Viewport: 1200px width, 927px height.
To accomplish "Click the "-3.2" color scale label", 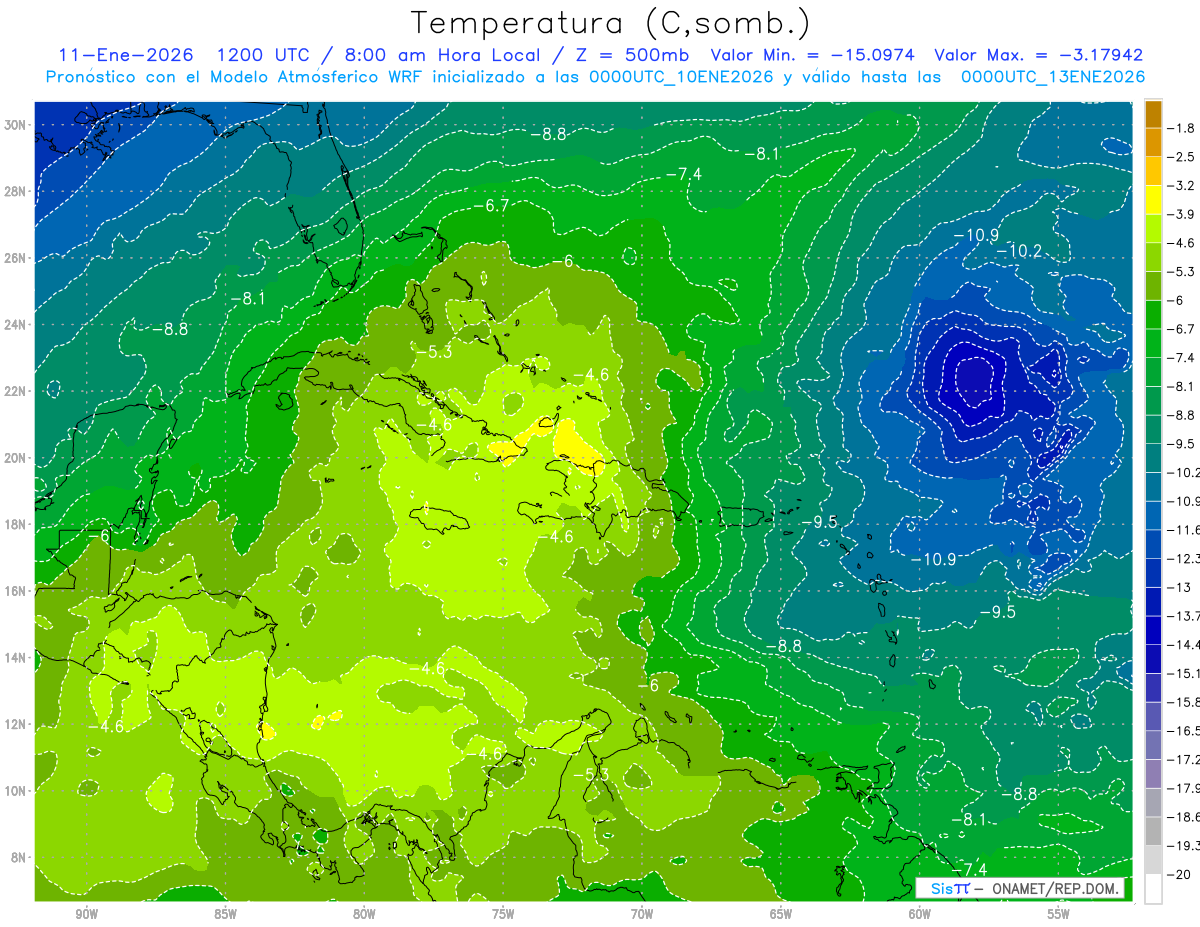I will click(1182, 186).
